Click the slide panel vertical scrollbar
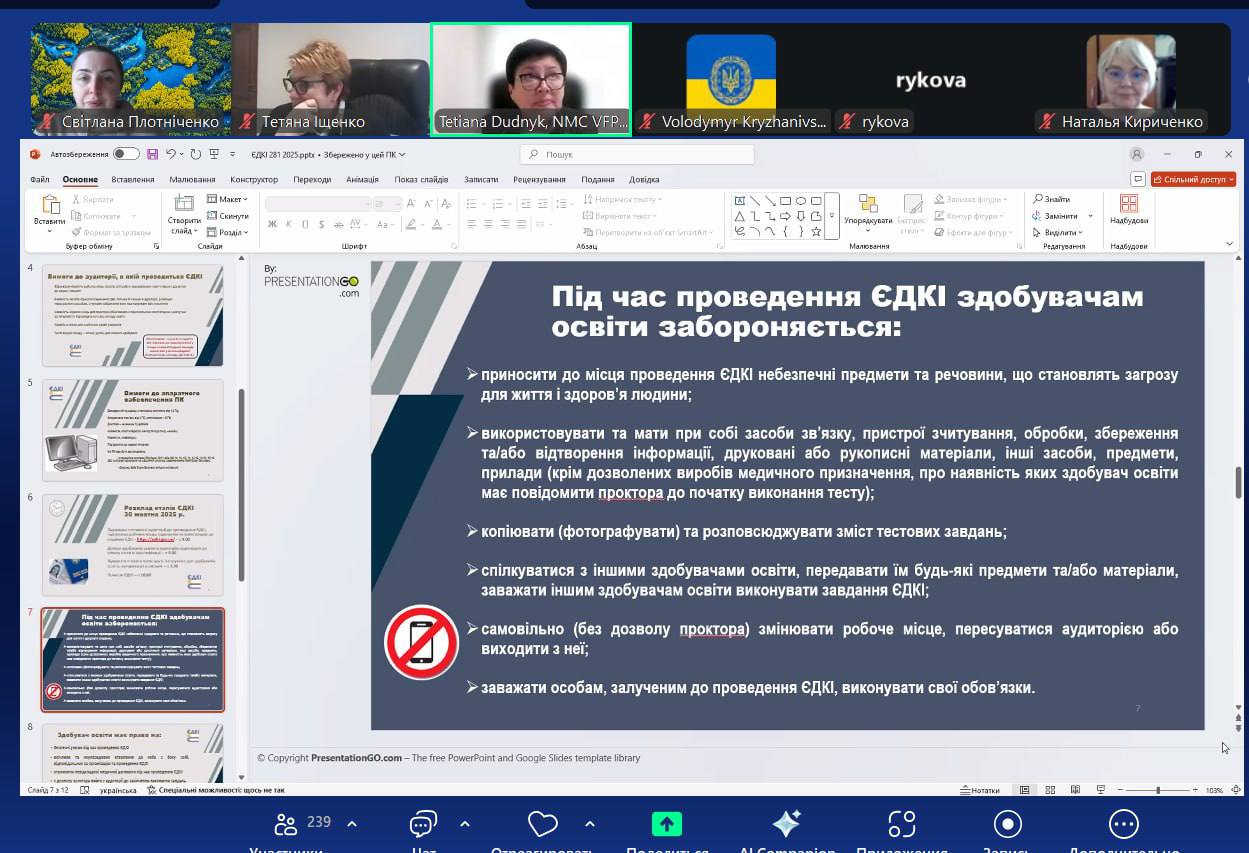1249x853 pixels. (x=241, y=483)
